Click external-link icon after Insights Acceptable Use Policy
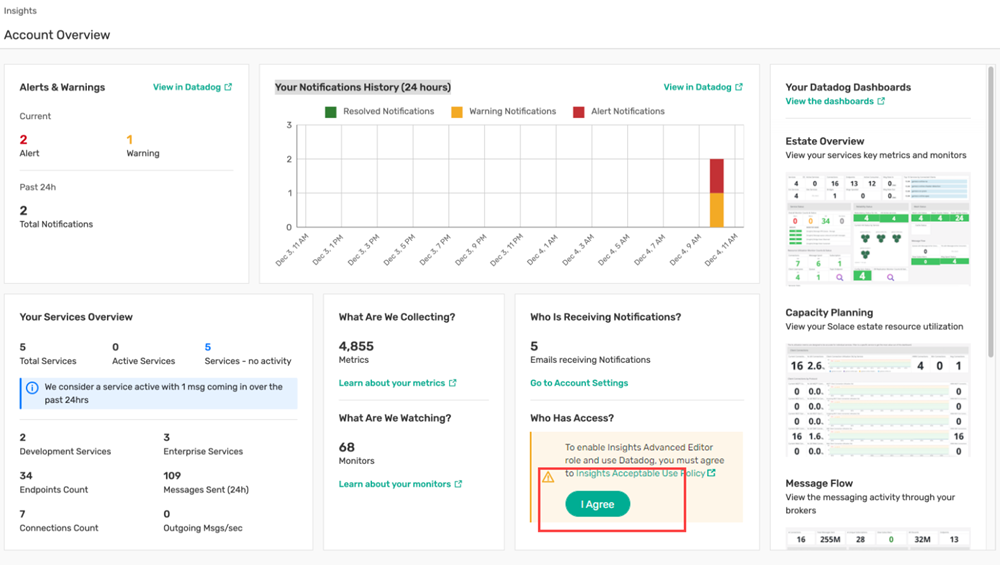Screen dimensions: 1000x565 click(x=712, y=474)
